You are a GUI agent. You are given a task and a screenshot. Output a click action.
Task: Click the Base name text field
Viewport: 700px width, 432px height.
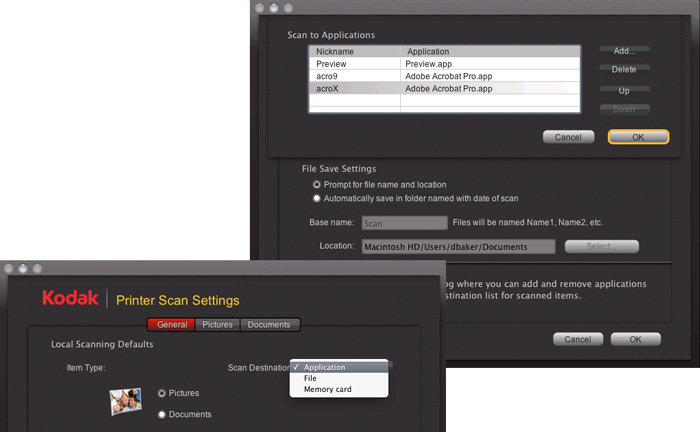coord(404,223)
